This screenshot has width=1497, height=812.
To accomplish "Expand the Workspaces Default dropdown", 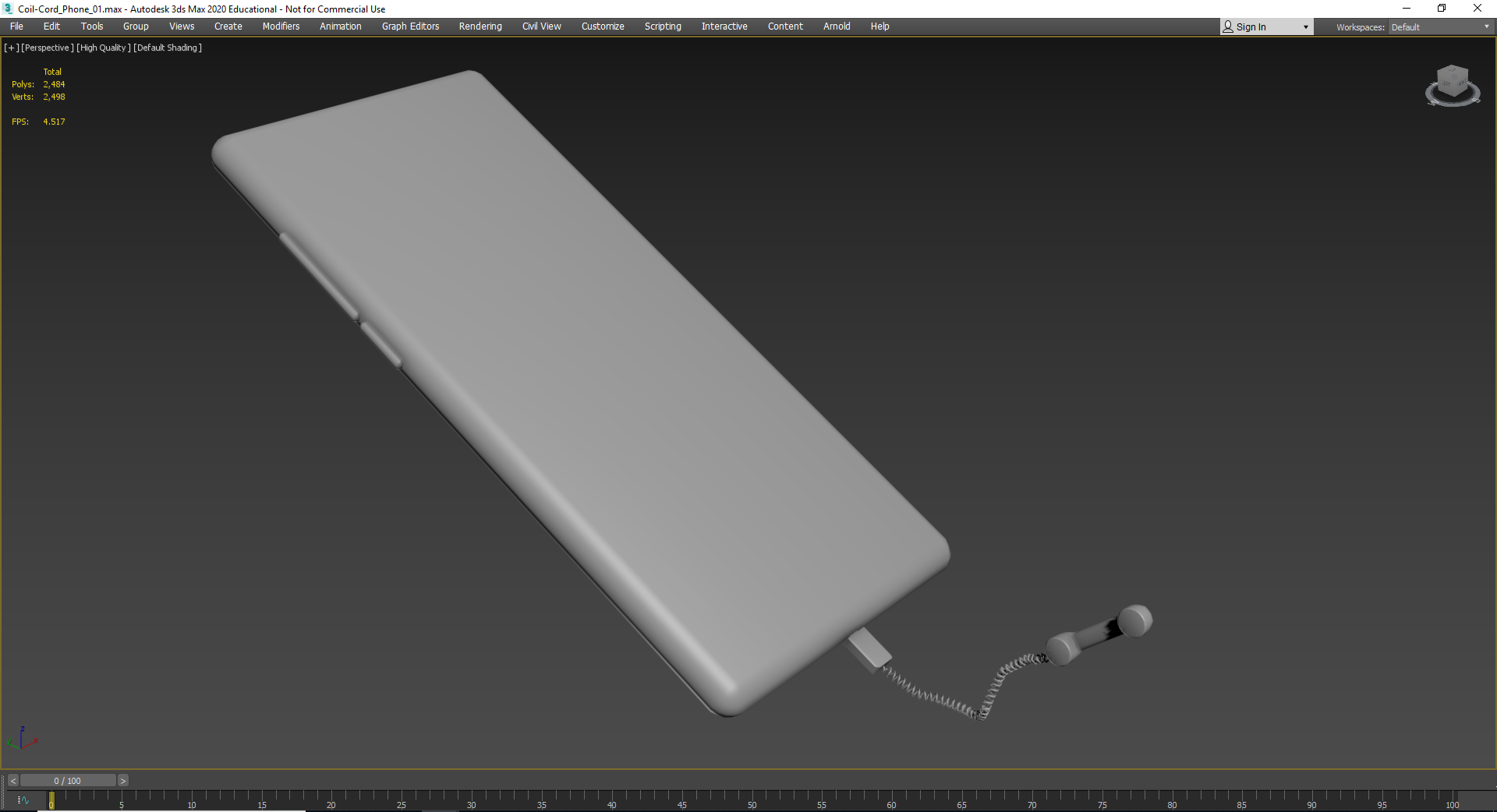I will click(1439, 27).
